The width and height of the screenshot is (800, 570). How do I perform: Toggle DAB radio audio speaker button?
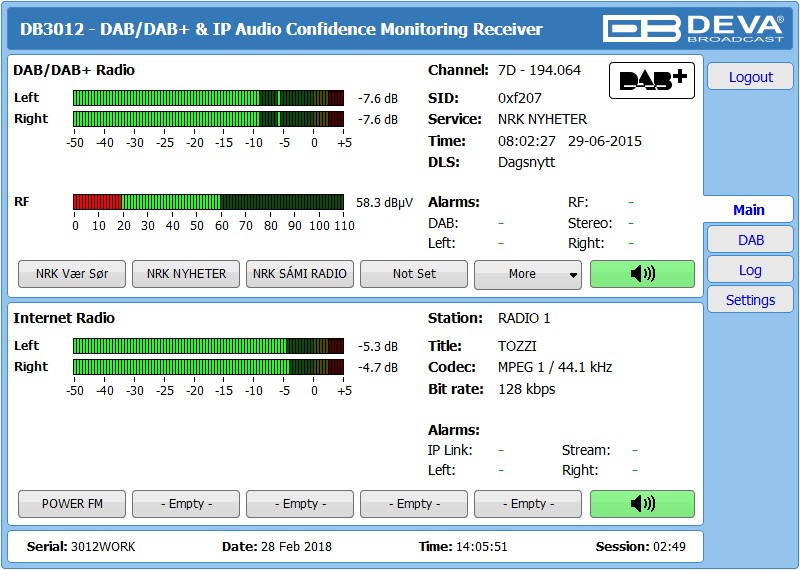click(642, 274)
